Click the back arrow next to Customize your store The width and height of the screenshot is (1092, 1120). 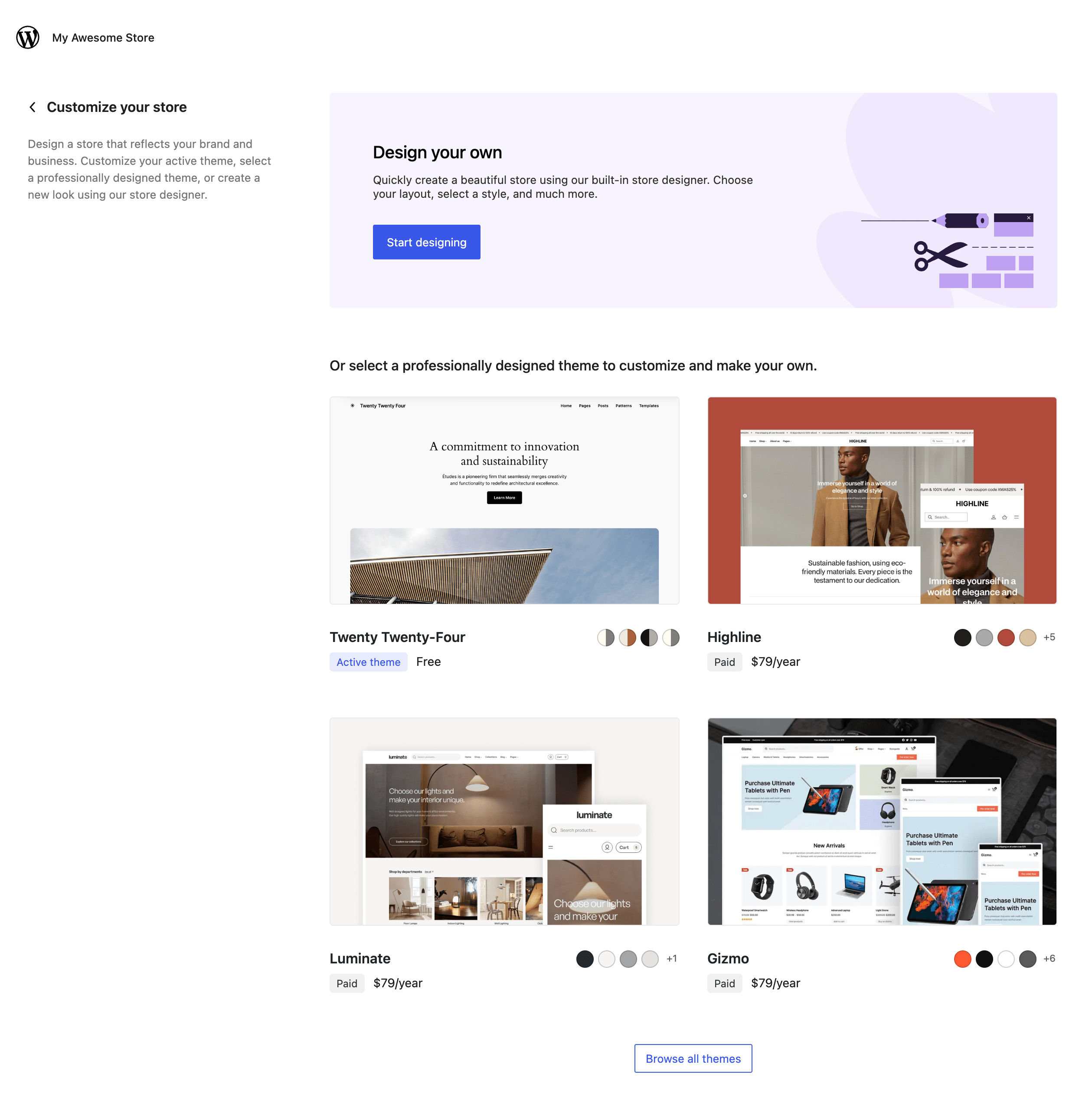pyautogui.click(x=33, y=107)
